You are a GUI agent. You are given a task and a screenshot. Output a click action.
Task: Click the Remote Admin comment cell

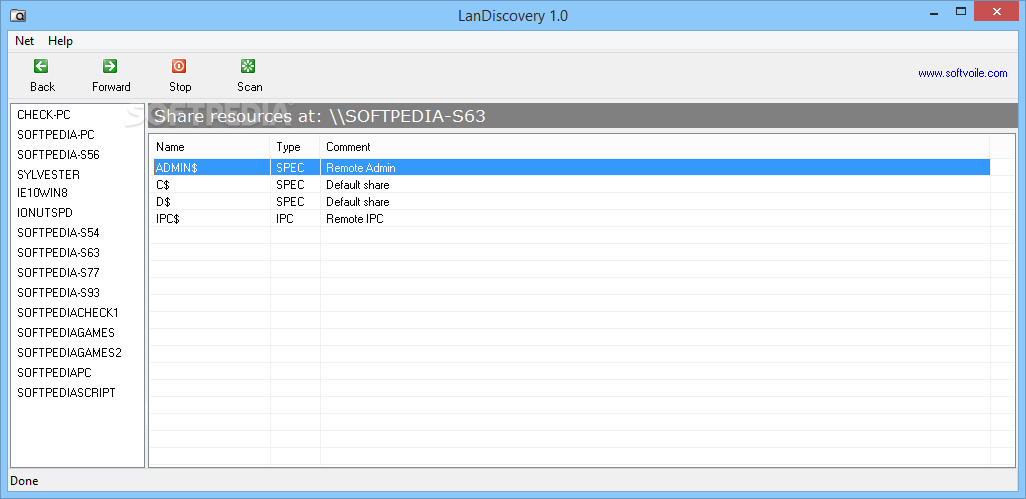pos(361,167)
